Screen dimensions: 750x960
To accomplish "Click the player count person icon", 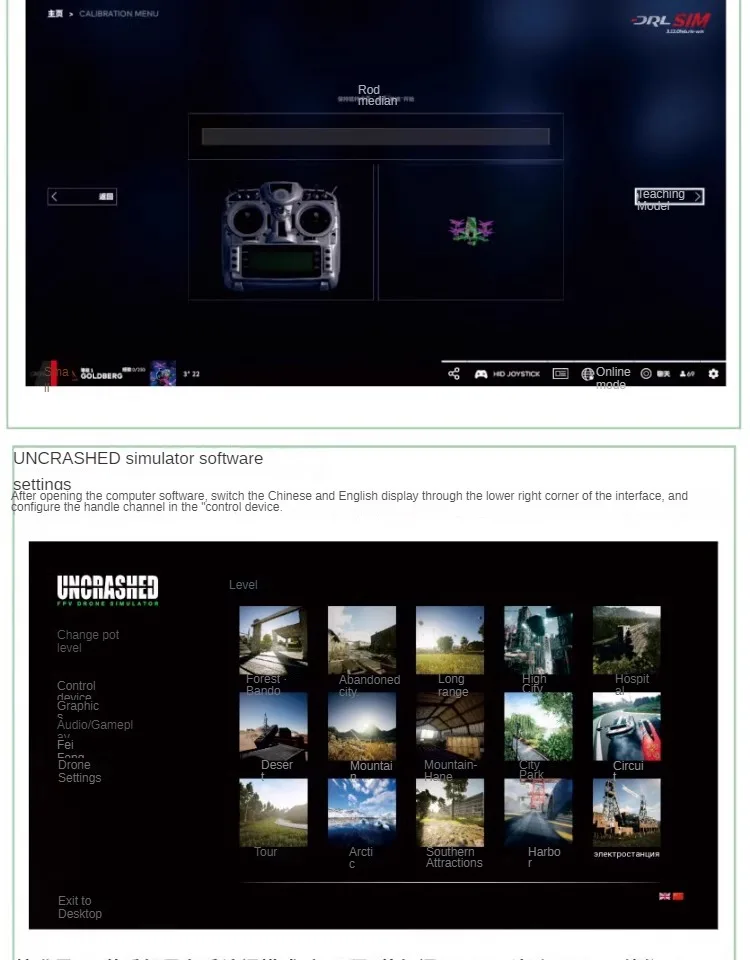I will coord(683,373).
